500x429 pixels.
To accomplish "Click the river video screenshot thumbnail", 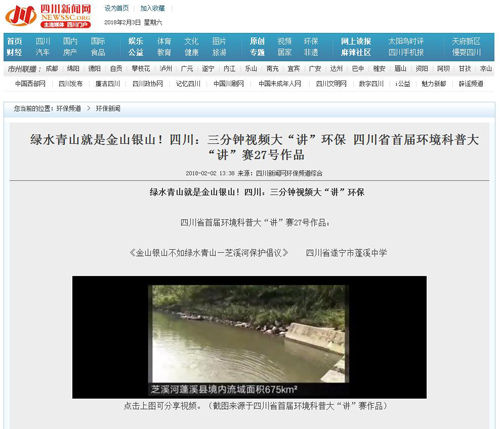I will coord(249,337).
